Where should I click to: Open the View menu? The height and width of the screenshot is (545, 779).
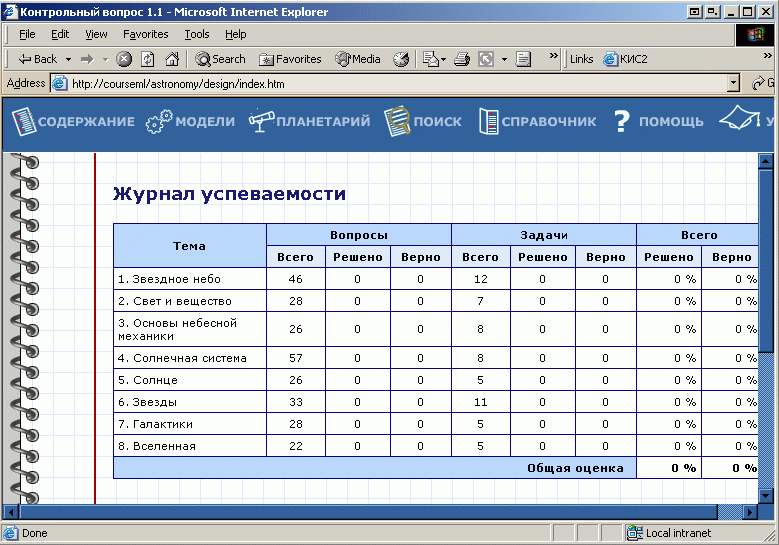click(x=96, y=34)
